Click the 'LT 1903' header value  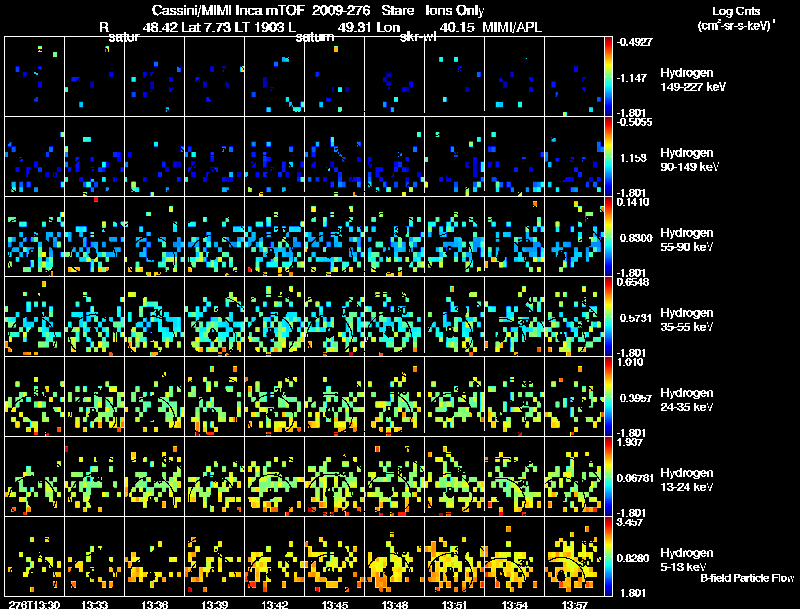(262, 27)
